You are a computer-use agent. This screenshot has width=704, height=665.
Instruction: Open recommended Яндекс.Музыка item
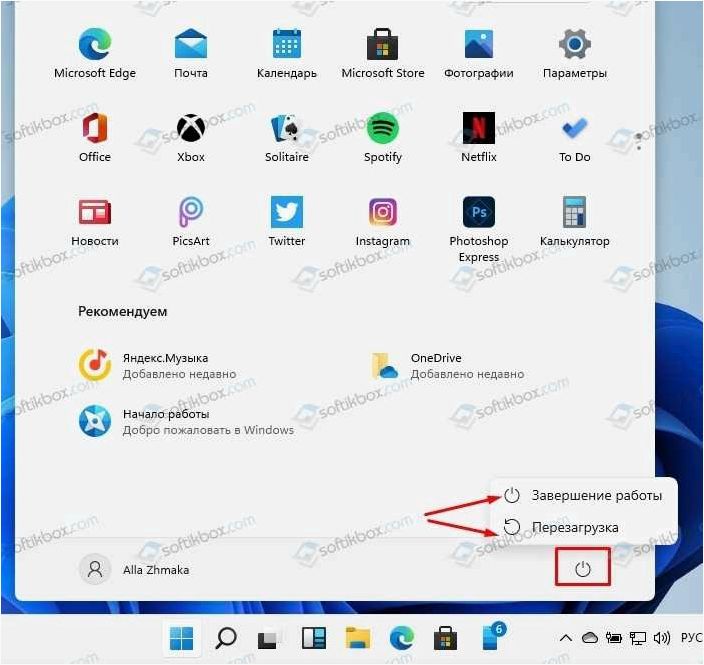[x=157, y=366]
